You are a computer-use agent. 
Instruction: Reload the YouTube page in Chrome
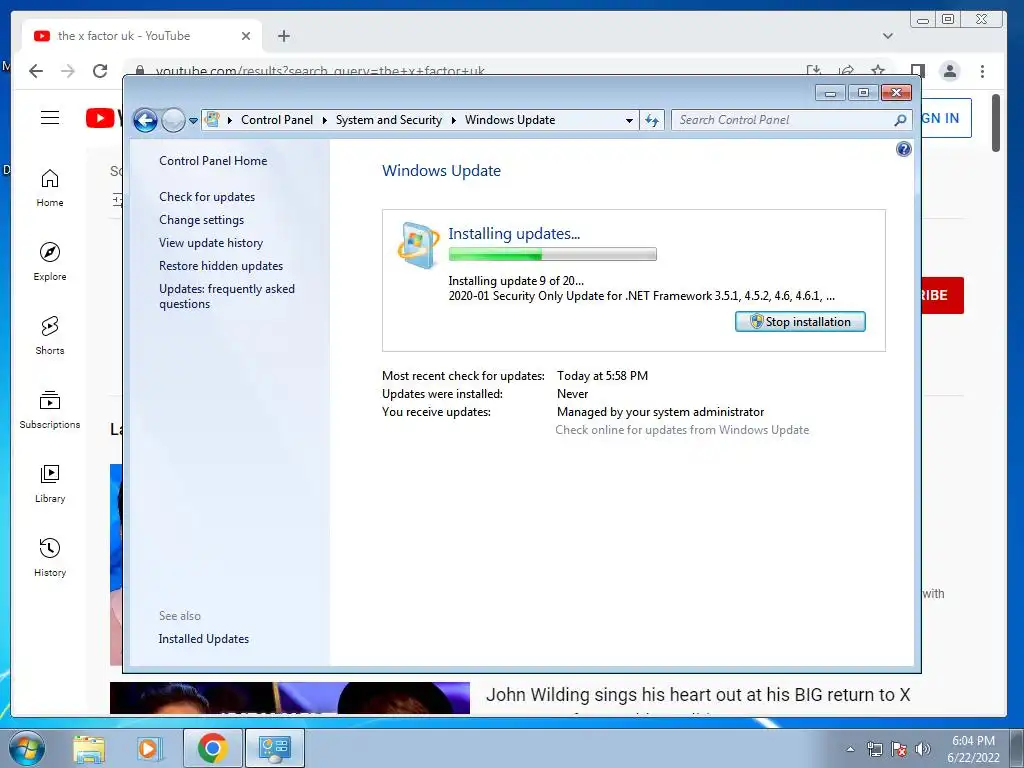point(100,71)
